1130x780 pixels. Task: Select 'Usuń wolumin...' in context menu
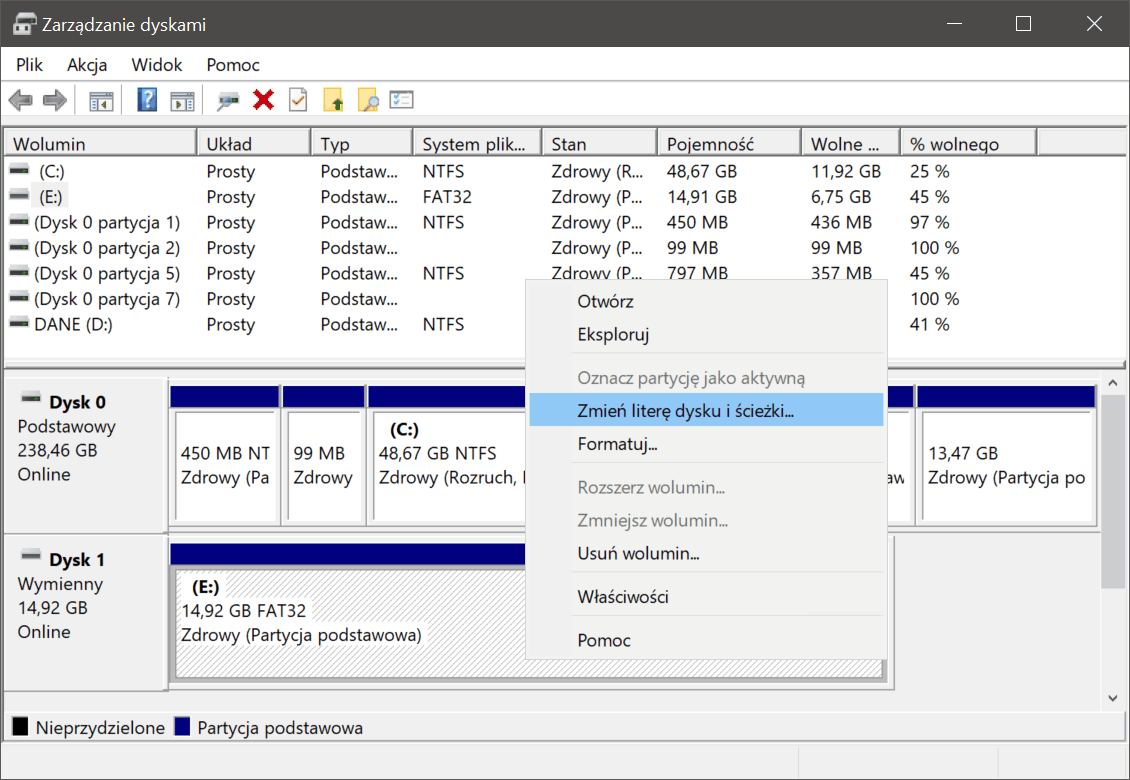point(638,553)
